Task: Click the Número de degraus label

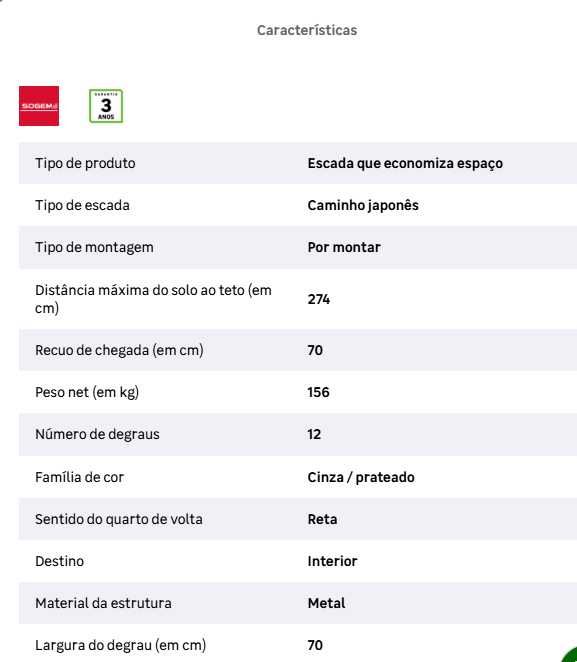Action: pos(98,434)
